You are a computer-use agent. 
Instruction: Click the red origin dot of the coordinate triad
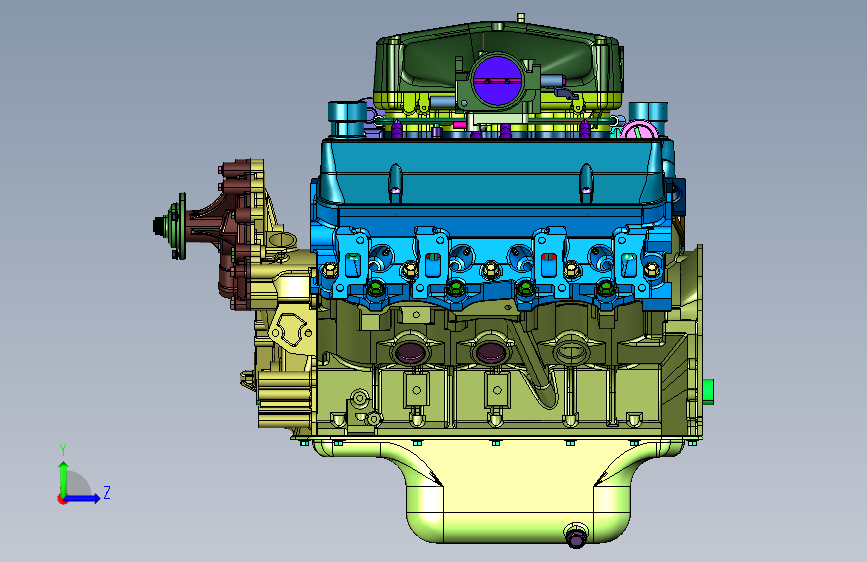(61, 499)
